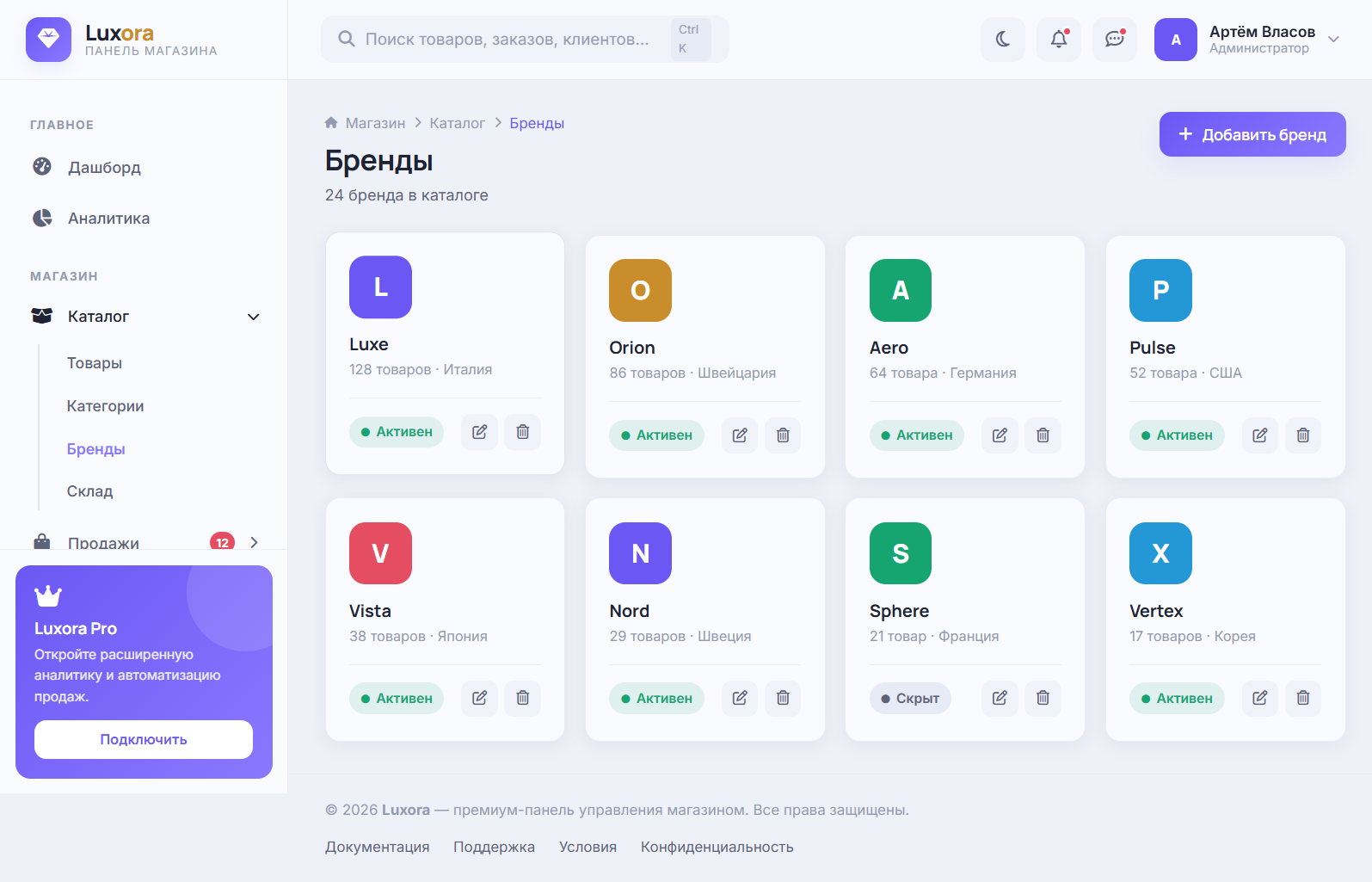Viewport: 1372px width, 882px height.
Task: Edit the Orion brand
Action: (x=740, y=435)
